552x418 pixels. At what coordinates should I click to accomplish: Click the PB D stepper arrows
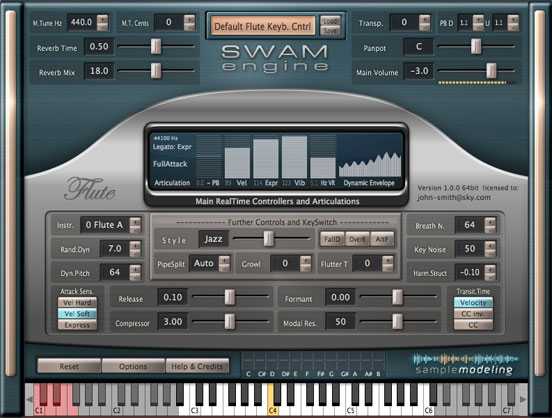tap(478, 23)
